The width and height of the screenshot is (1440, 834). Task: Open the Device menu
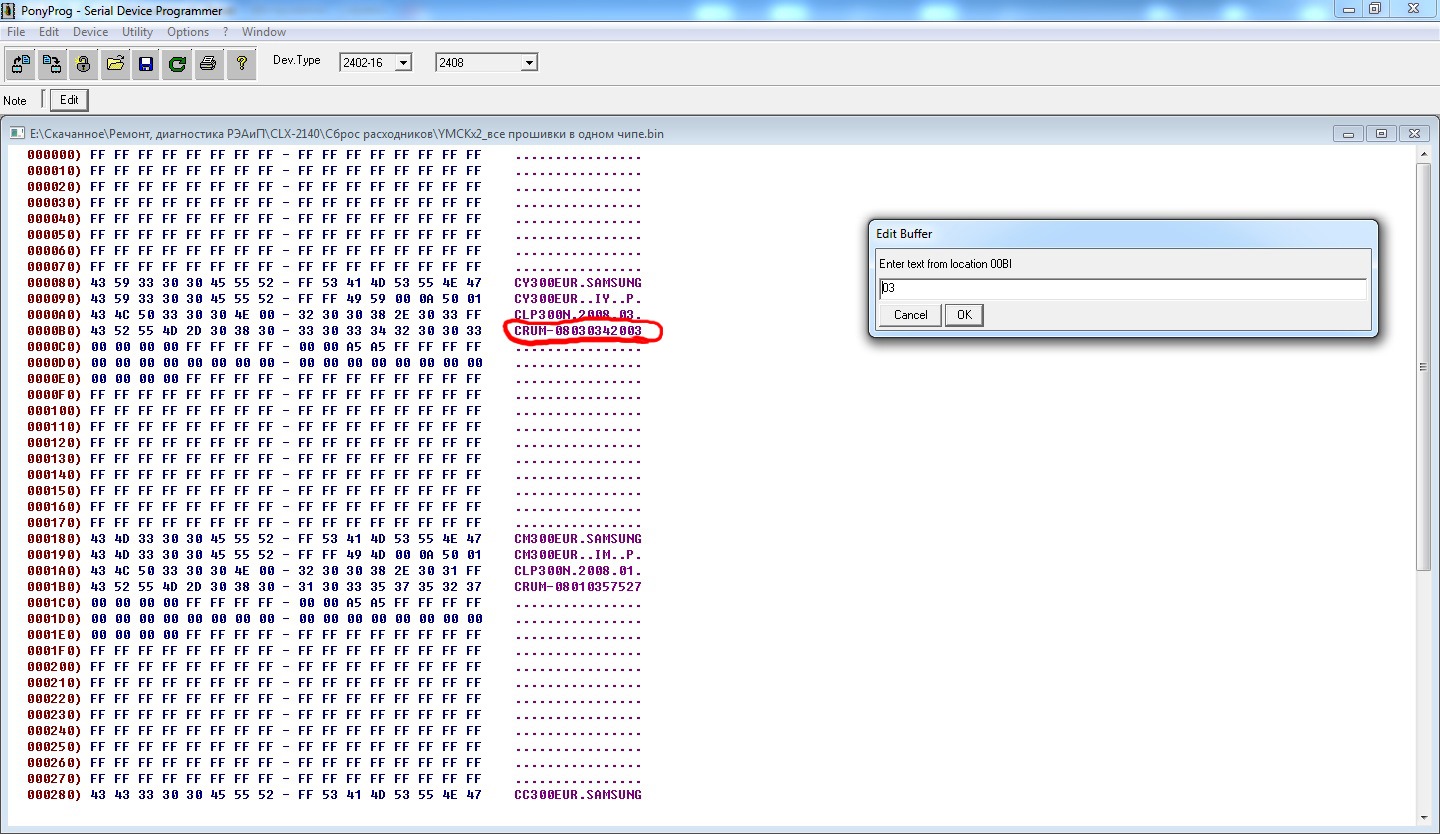[91, 32]
